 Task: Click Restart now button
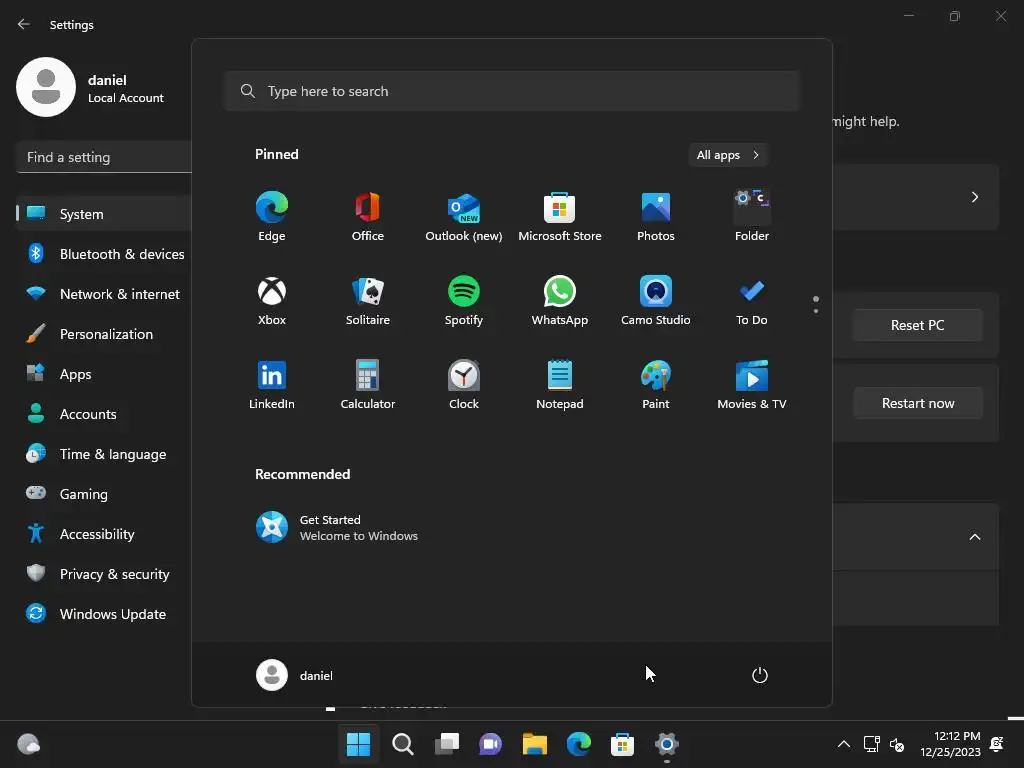coord(918,403)
